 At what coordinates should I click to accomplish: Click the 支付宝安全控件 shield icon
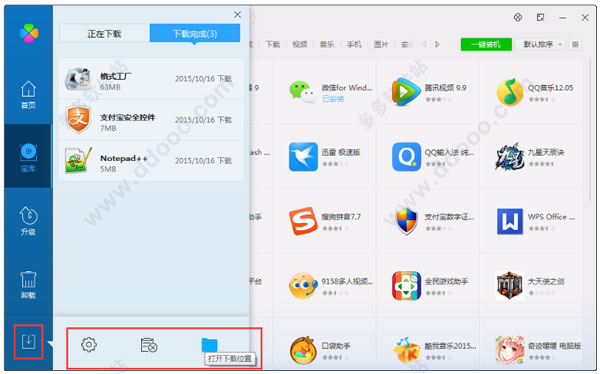(x=78, y=119)
